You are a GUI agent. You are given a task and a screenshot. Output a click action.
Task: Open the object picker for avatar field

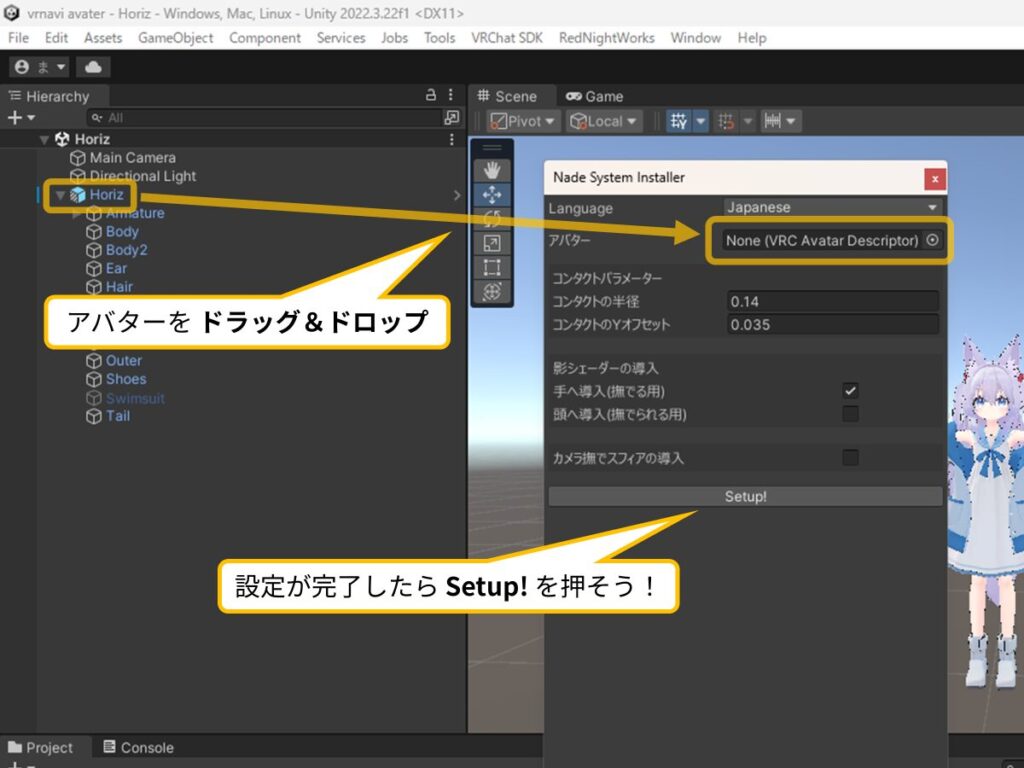[x=932, y=240]
